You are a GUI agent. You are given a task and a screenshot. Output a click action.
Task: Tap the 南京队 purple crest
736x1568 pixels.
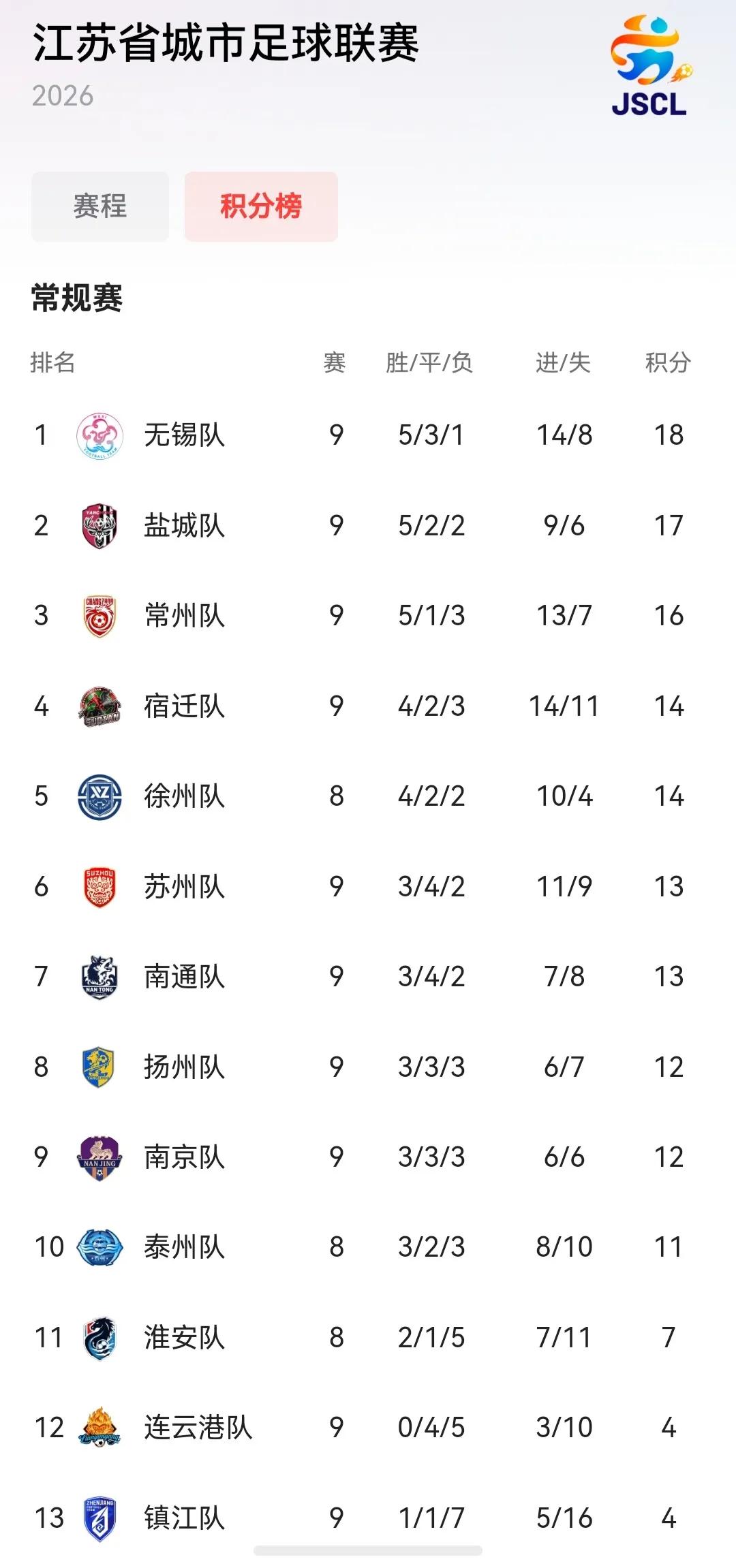pyautogui.click(x=99, y=1157)
